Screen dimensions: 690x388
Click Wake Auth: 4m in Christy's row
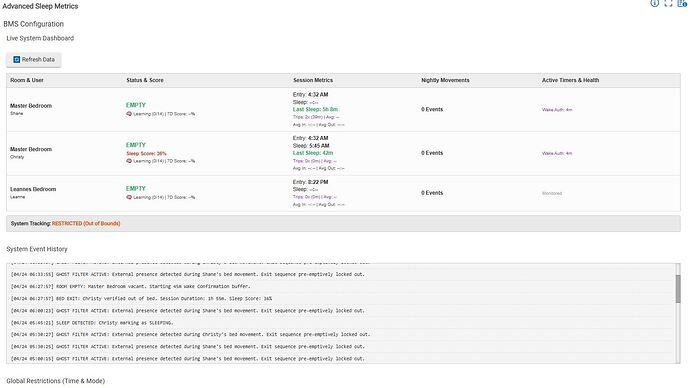tap(557, 154)
